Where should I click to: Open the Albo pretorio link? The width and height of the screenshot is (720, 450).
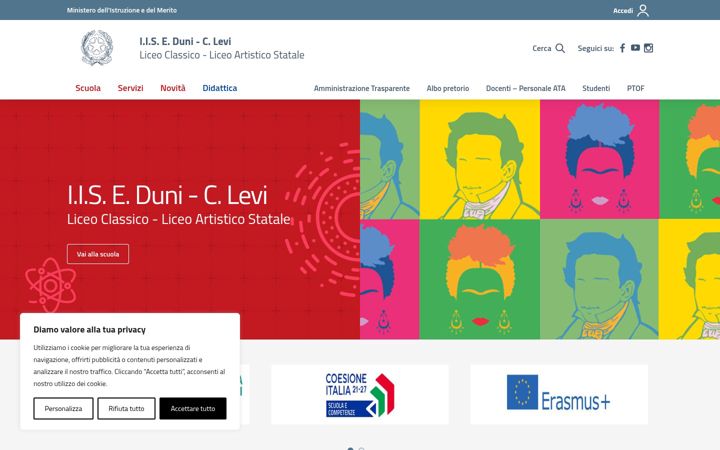tap(448, 88)
